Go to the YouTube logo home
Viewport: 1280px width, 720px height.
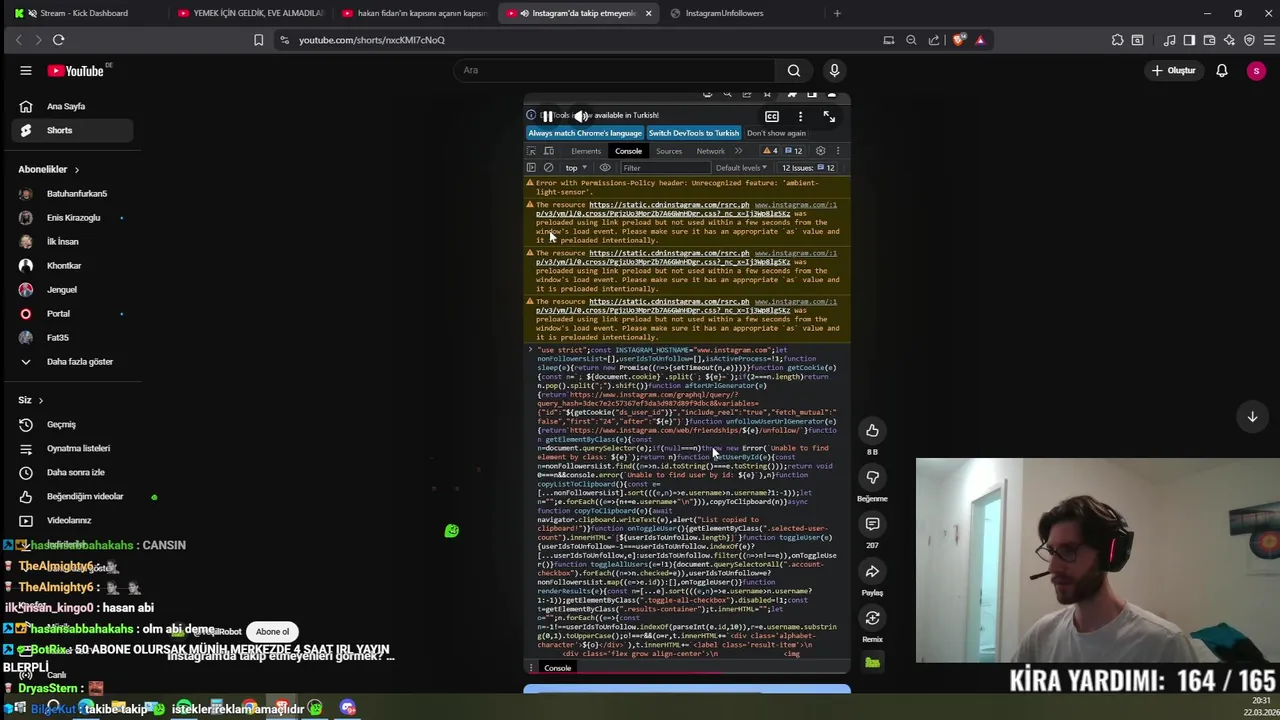point(76,71)
